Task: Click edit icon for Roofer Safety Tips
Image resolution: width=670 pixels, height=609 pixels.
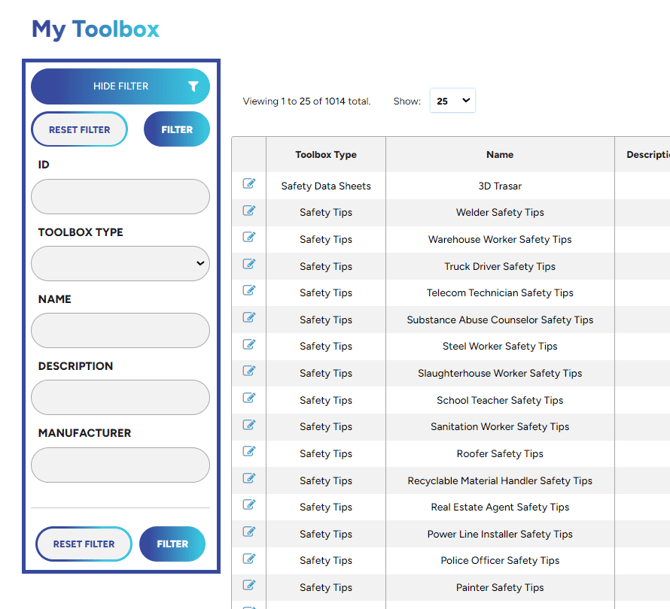Action: coord(249,452)
